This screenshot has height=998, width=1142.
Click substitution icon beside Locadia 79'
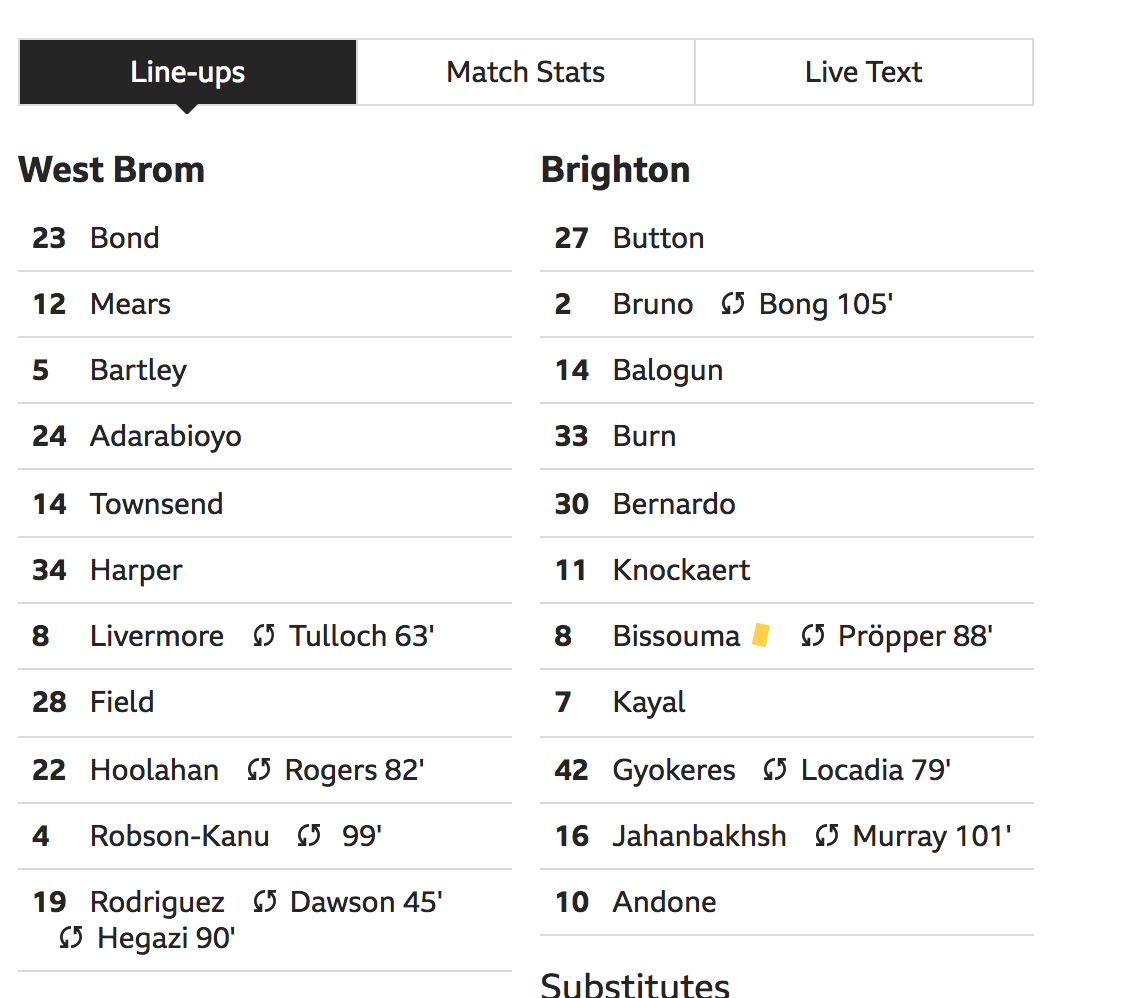tap(775, 769)
